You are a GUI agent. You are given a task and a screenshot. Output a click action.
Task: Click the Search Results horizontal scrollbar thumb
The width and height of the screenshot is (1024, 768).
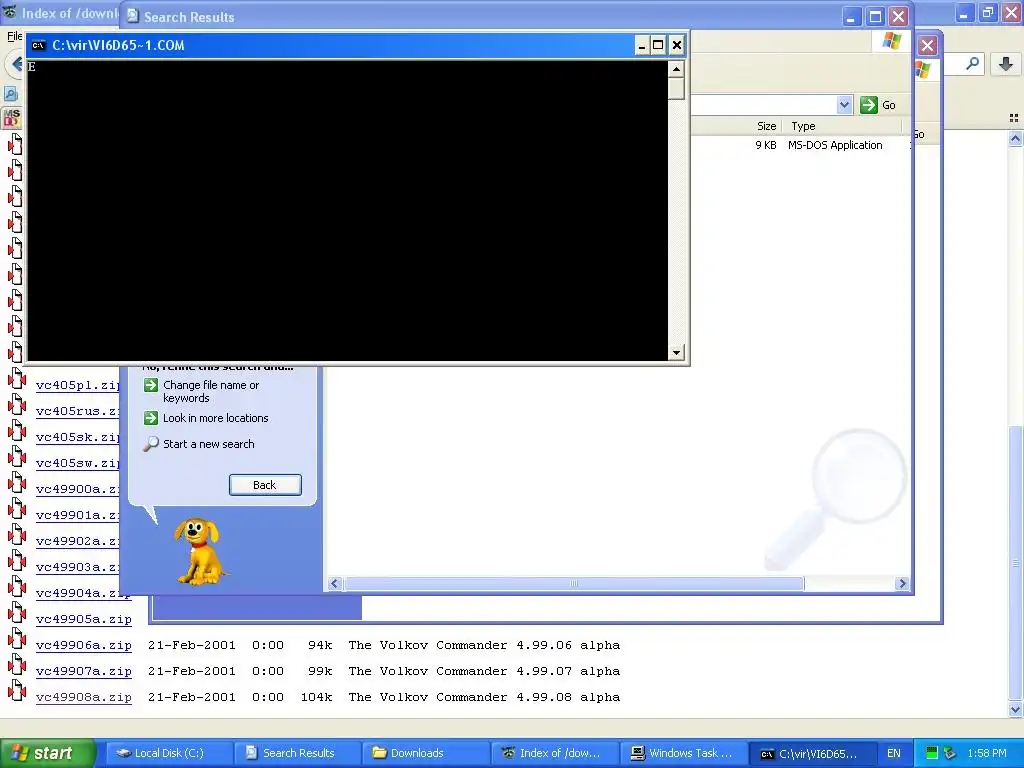click(574, 583)
